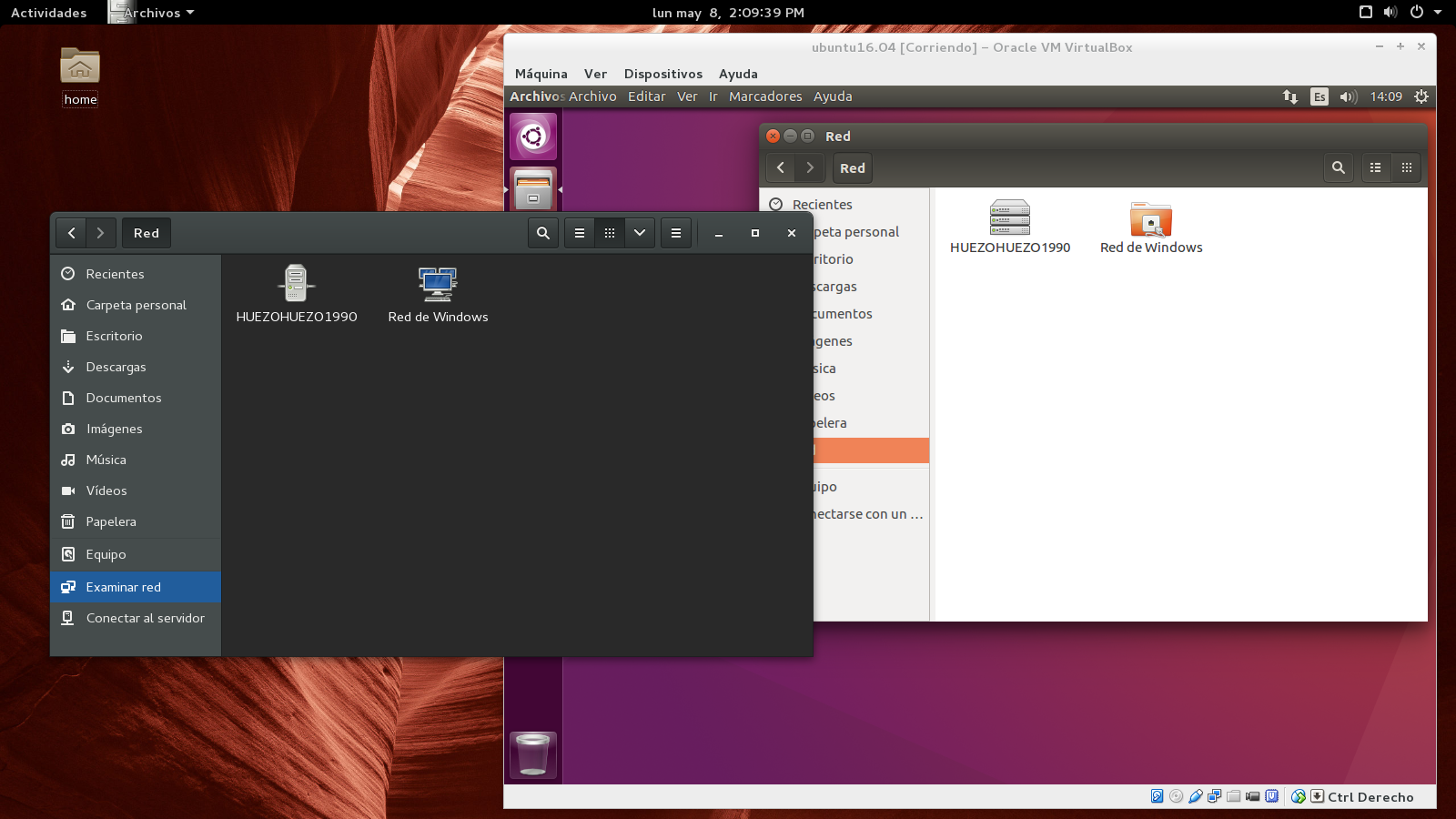The width and height of the screenshot is (1456, 819).
Task: Open Trash icon in Ubuntu launcher
Action: tap(533, 754)
